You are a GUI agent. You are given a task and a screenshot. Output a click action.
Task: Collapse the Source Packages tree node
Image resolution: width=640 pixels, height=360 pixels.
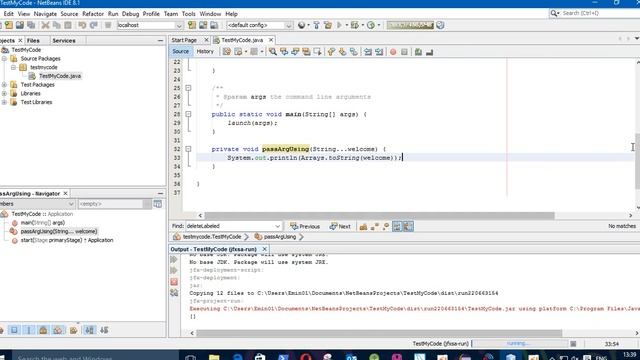(x=4, y=58)
